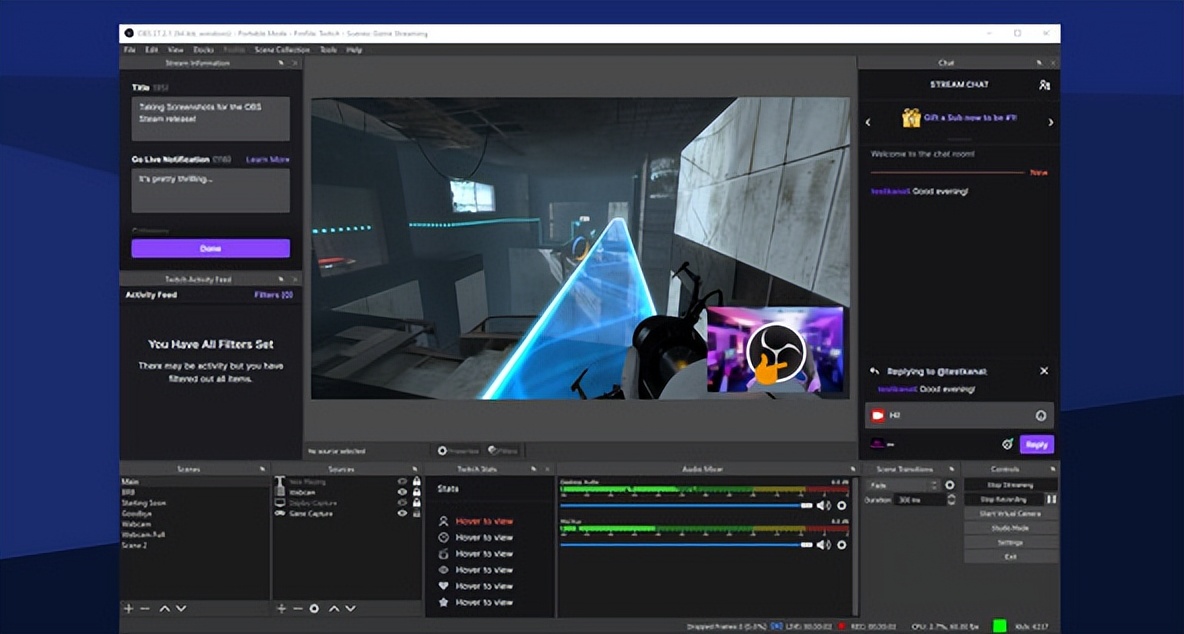Open the Fade transition dropdown

(x=904, y=485)
